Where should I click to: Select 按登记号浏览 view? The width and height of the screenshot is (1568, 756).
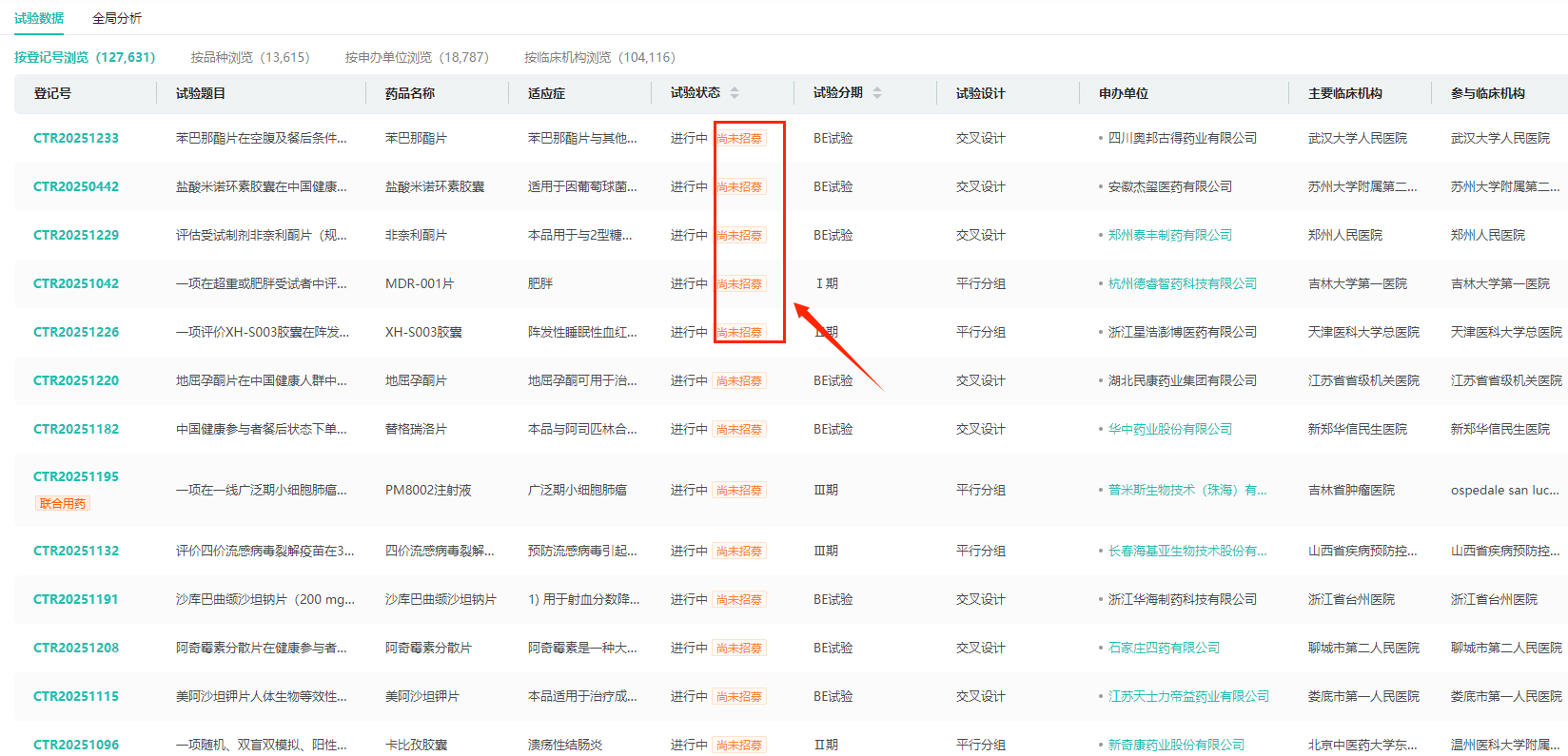[x=84, y=57]
